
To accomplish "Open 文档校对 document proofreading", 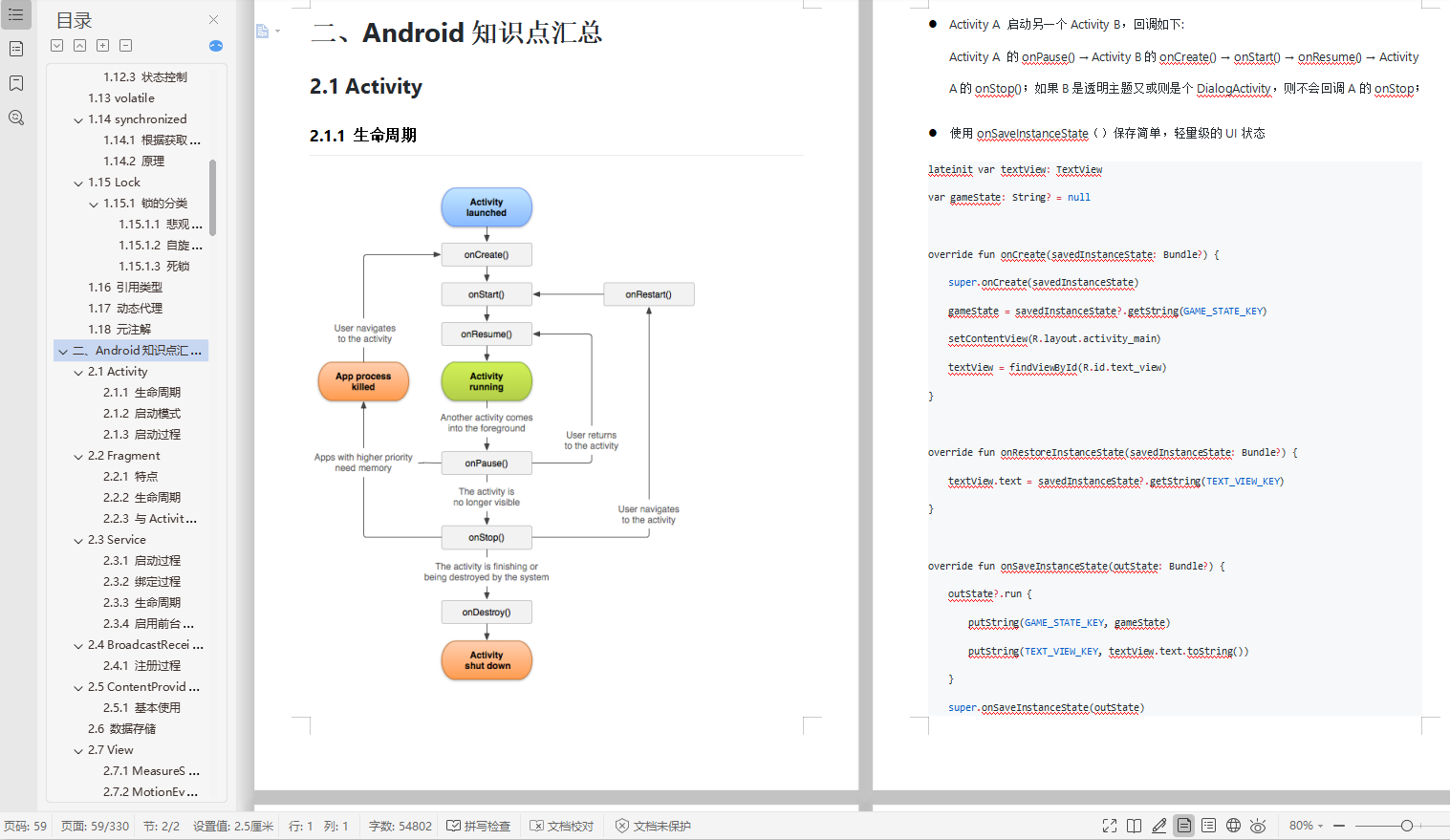I will coord(562,827).
